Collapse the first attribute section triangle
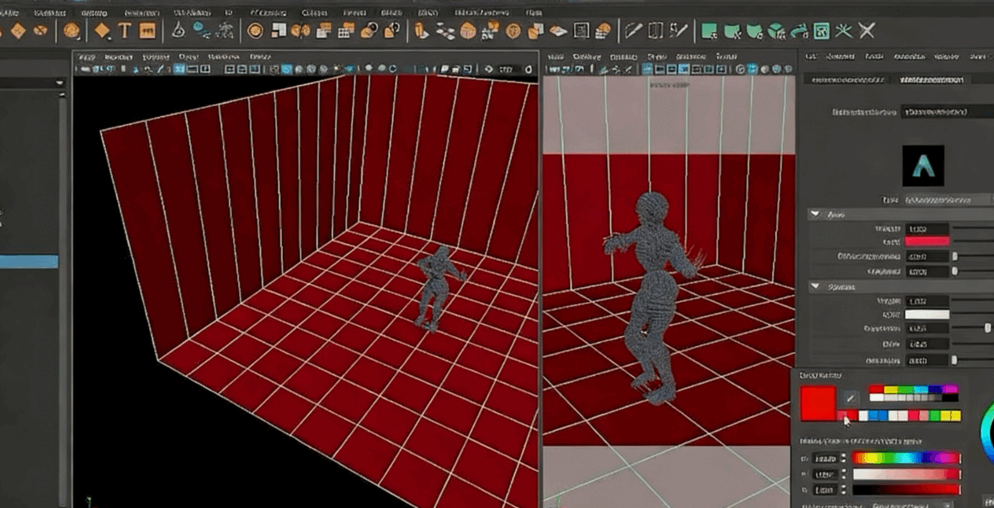994x508 pixels. pyautogui.click(x=815, y=214)
